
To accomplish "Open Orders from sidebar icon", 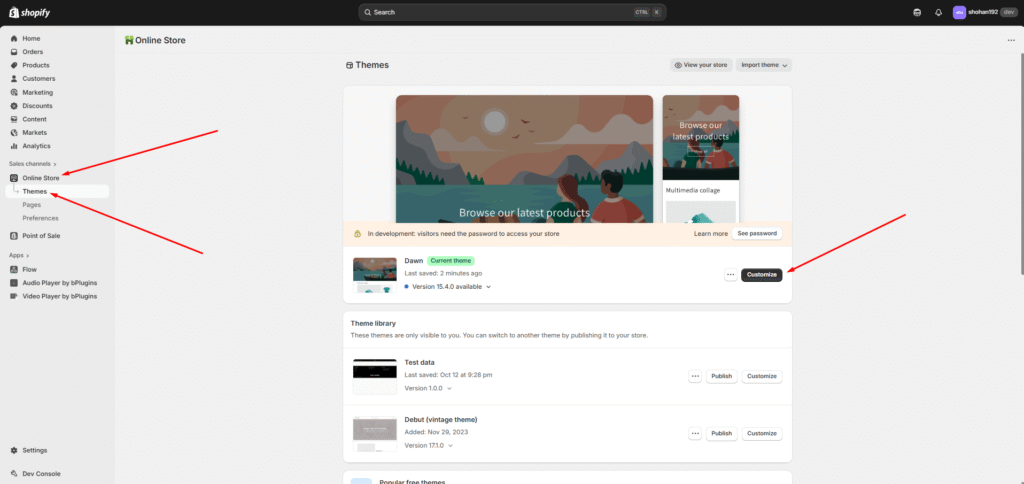I will tap(14, 52).
